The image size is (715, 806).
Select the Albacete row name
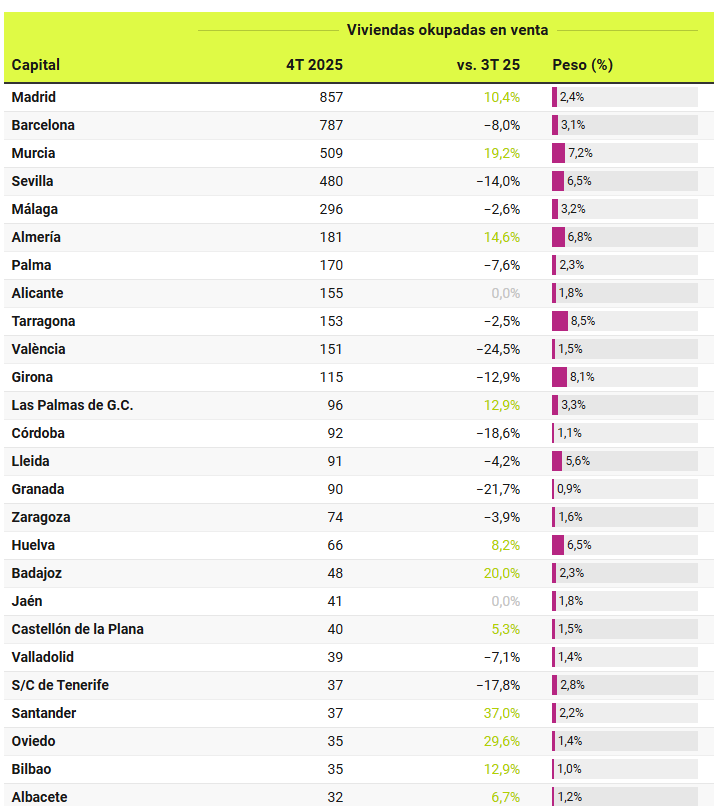tap(38, 797)
